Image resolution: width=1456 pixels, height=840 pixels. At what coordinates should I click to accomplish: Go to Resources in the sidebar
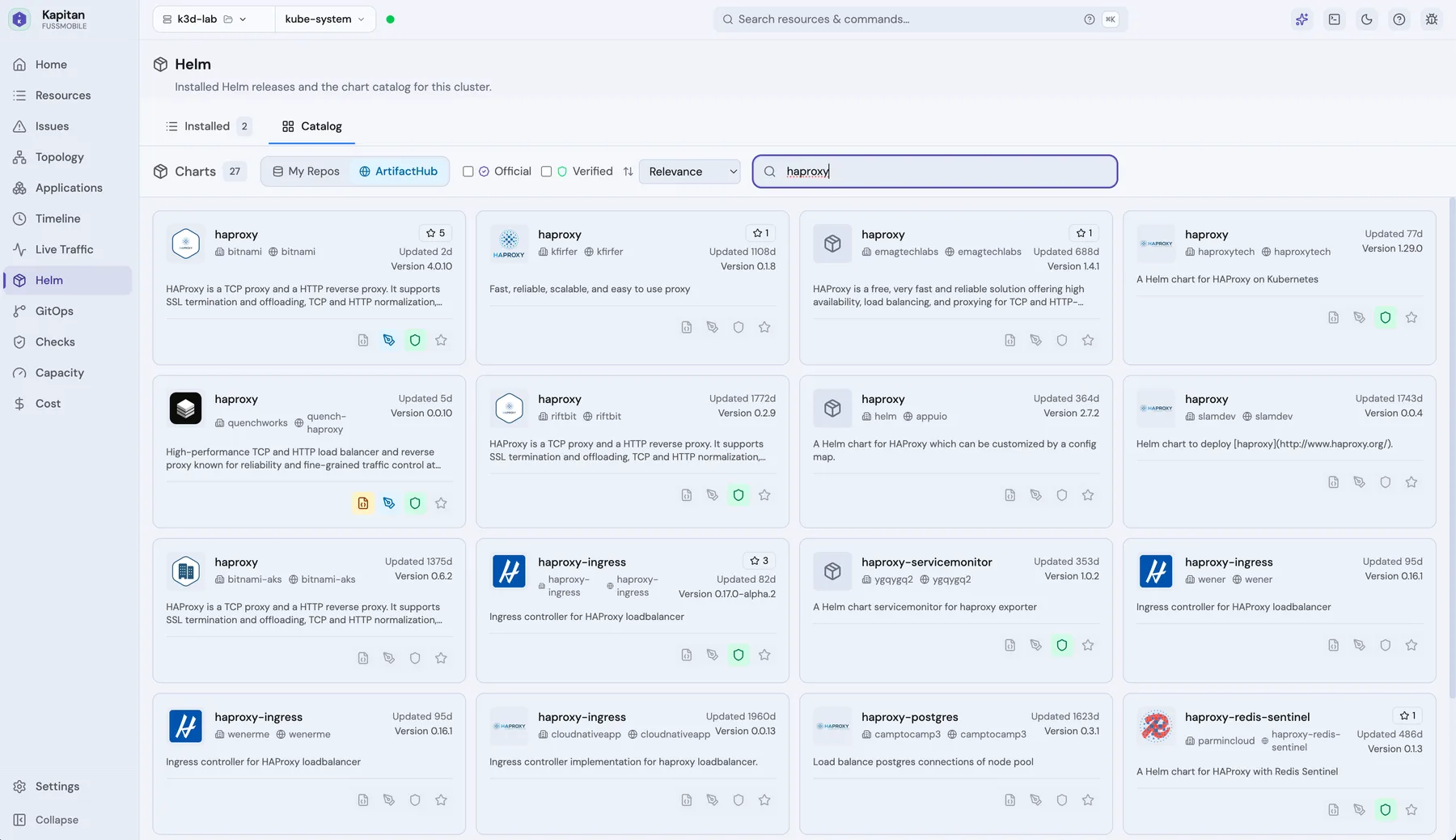(68, 95)
